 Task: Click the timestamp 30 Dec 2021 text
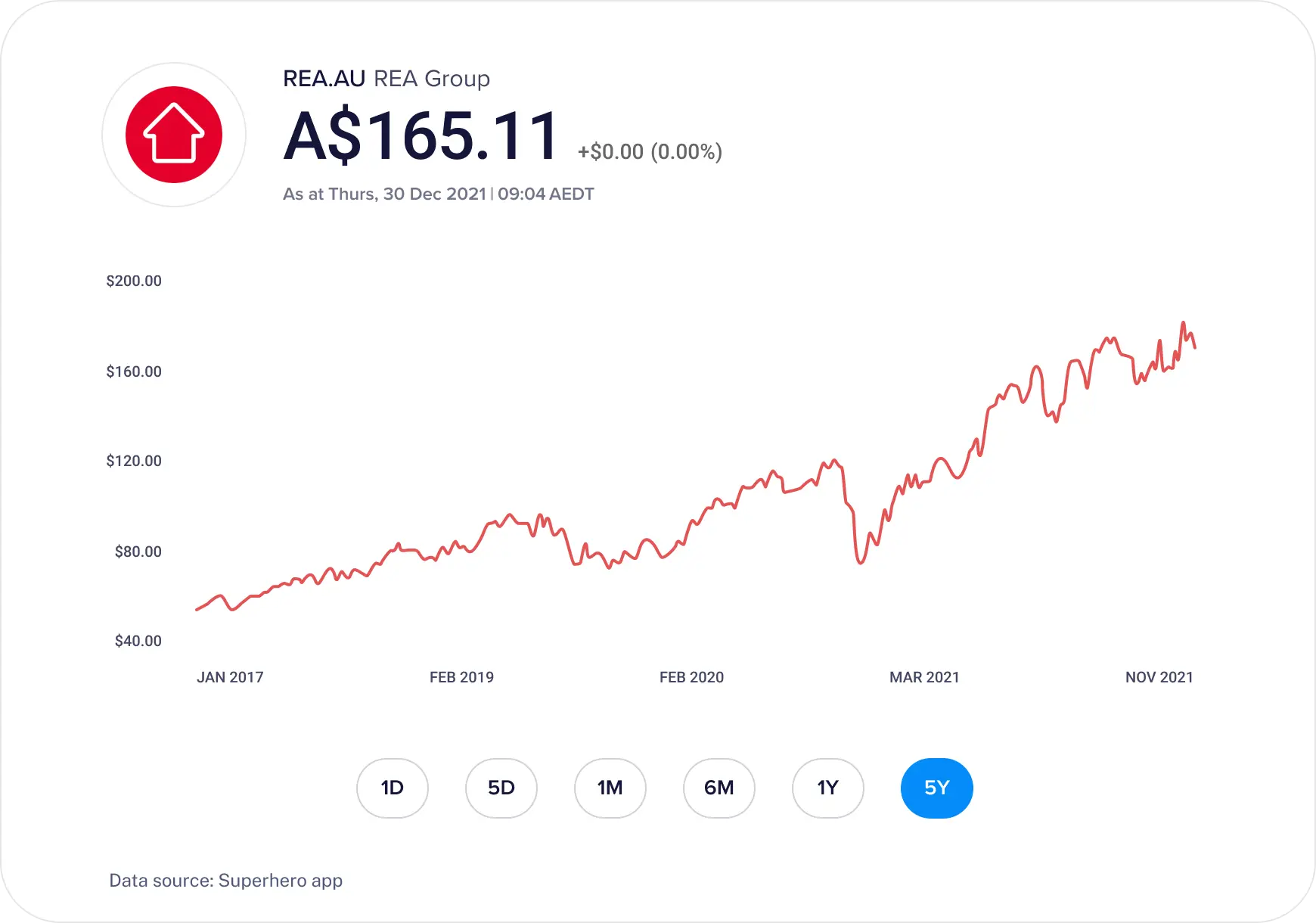tap(435, 194)
